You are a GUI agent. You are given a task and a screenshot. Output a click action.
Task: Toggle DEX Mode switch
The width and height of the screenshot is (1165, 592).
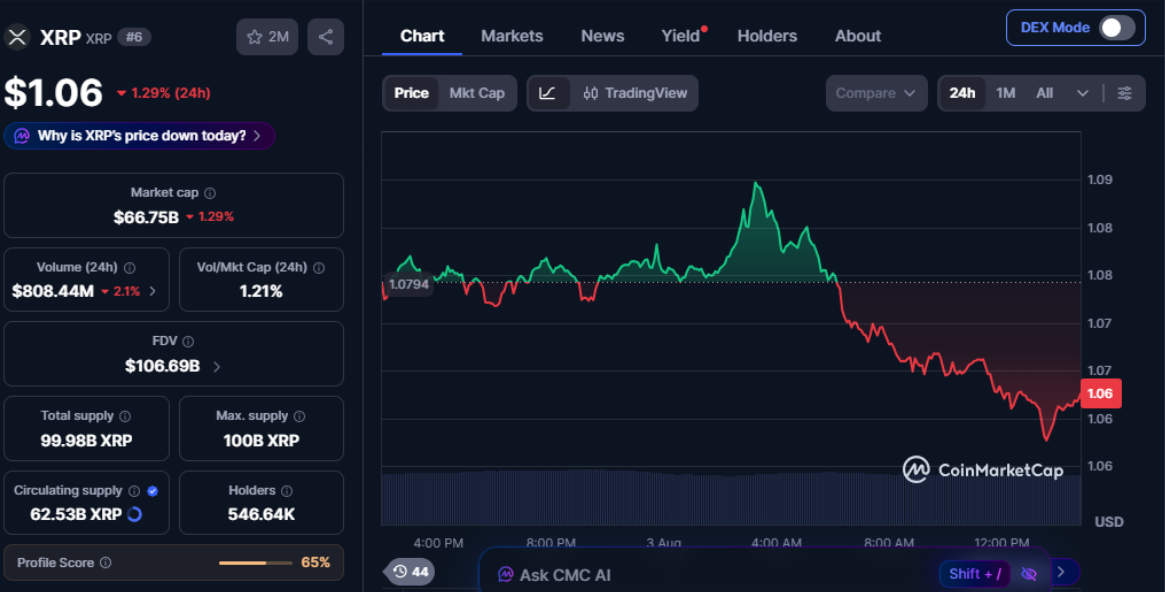coord(1117,27)
